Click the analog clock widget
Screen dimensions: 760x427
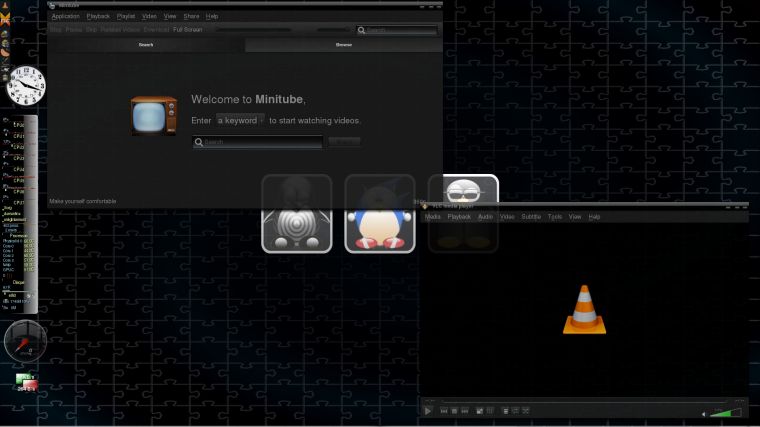(x=26, y=86)
